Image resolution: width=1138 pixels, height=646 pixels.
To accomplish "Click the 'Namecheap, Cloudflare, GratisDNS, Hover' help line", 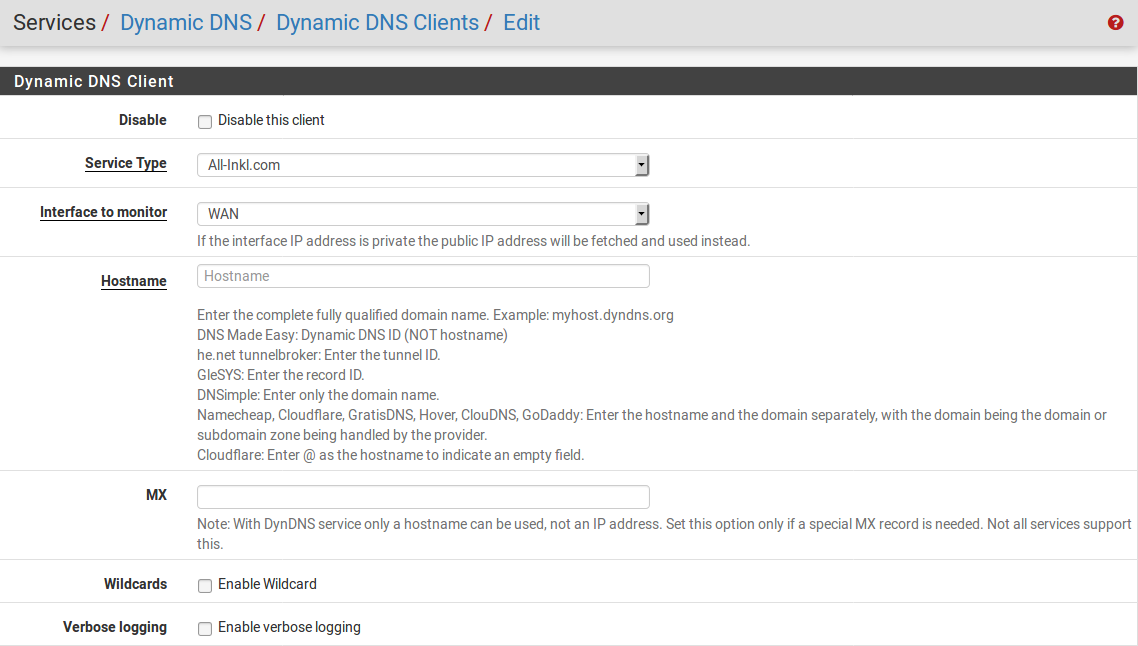I will [652, 425].
